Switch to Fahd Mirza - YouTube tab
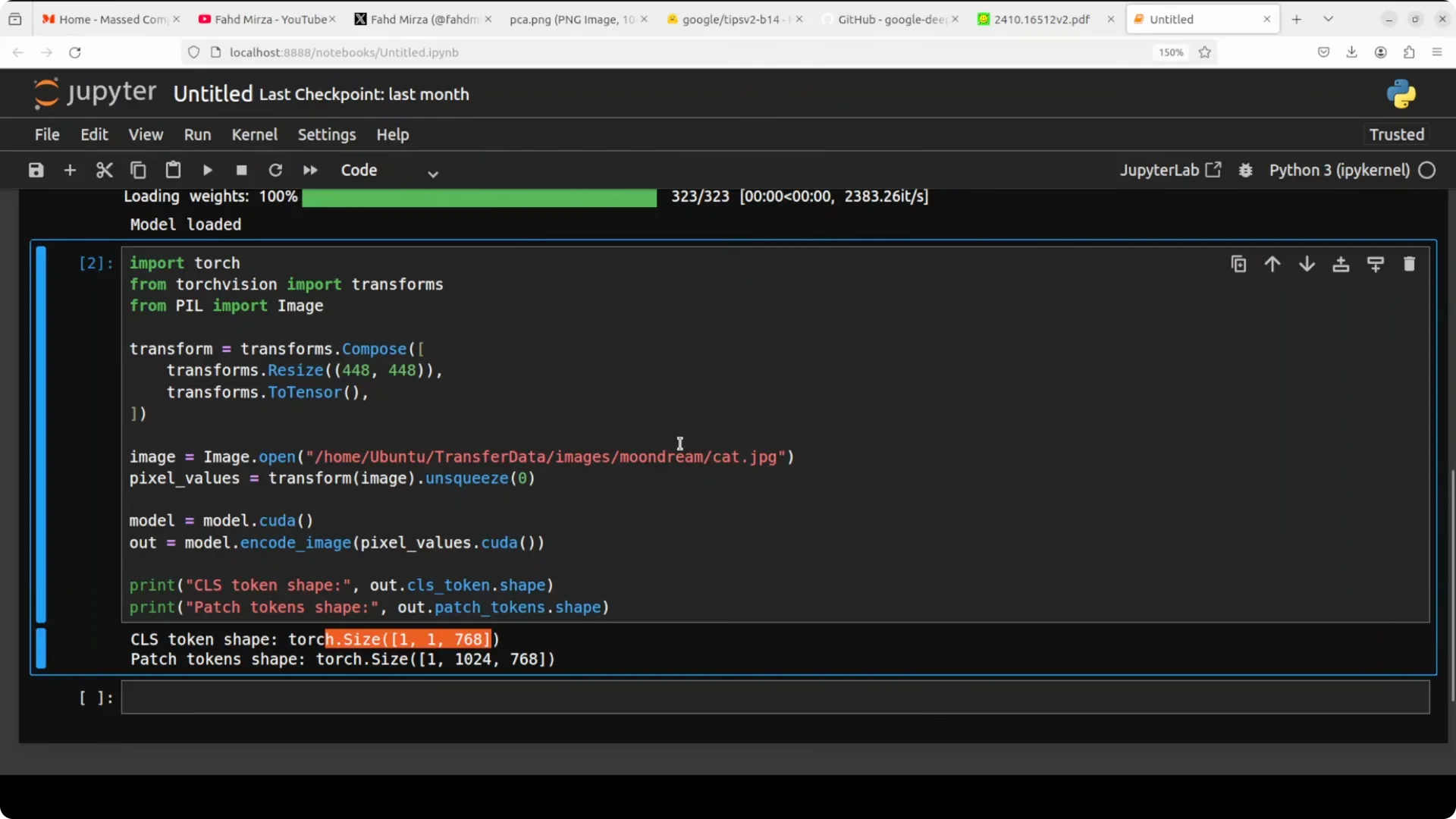The image size is (1456, 819). (x=267, y=19)
